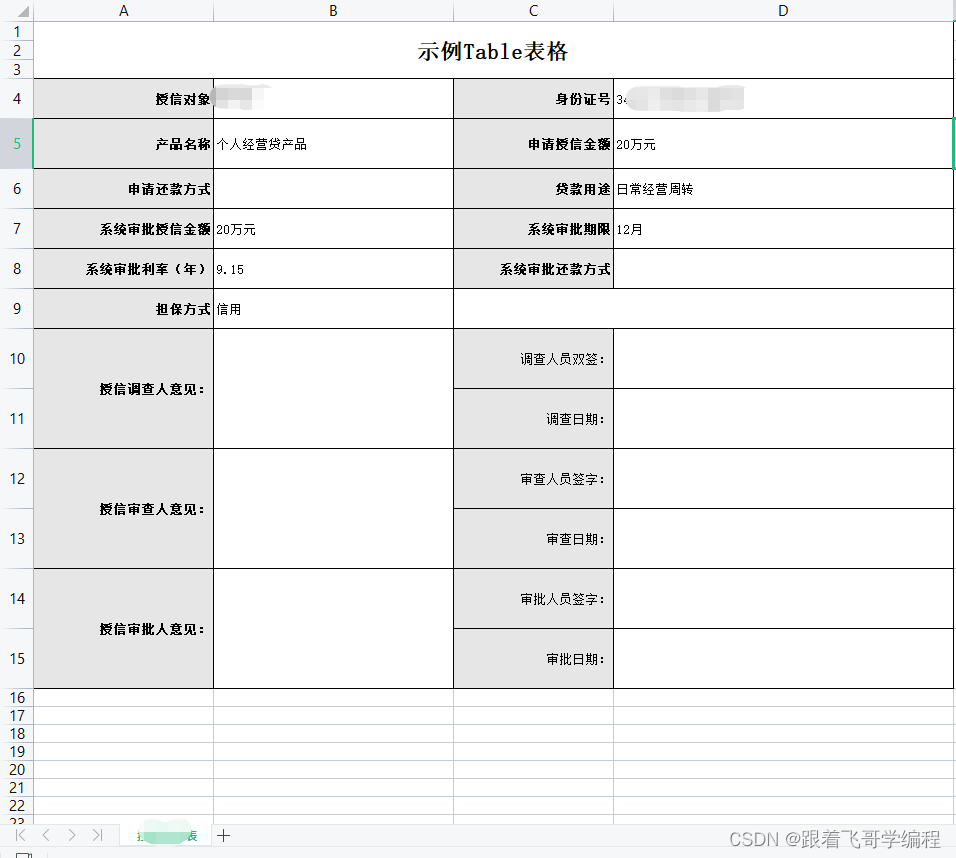Click the empty cell next to 调查人员双签
This screenshot has width=956, height=858.
coord(783,359)
